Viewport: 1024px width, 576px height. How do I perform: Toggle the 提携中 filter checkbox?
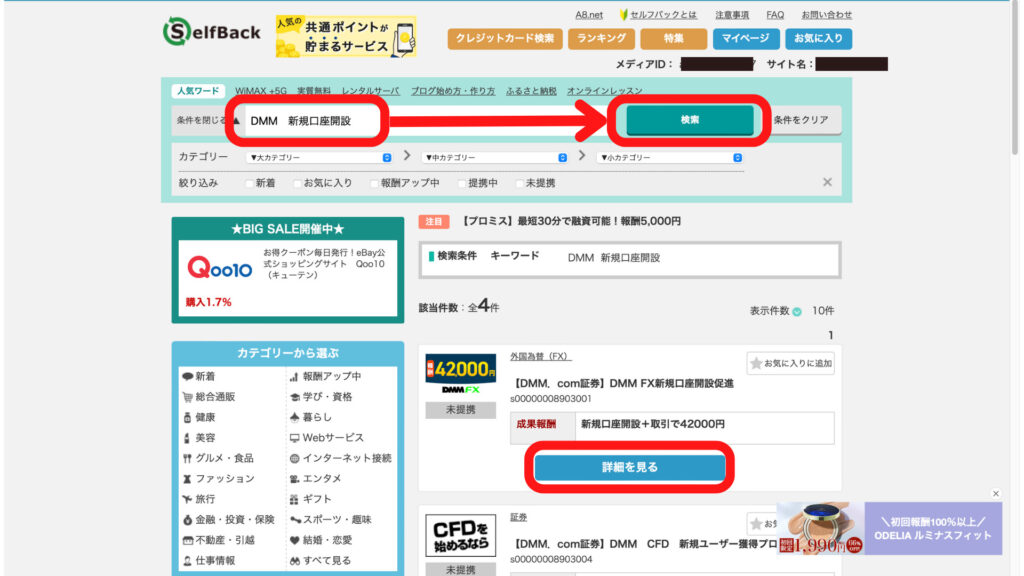[x=462, y=184]
